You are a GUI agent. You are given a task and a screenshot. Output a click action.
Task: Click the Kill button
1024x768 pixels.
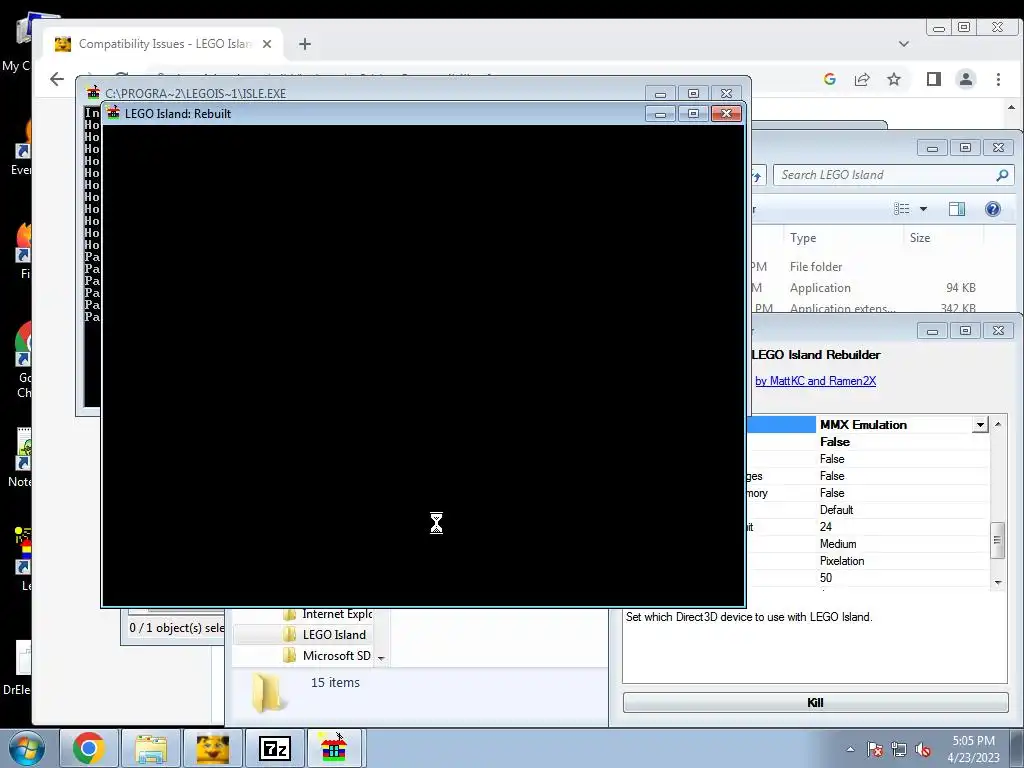[816, 703]
